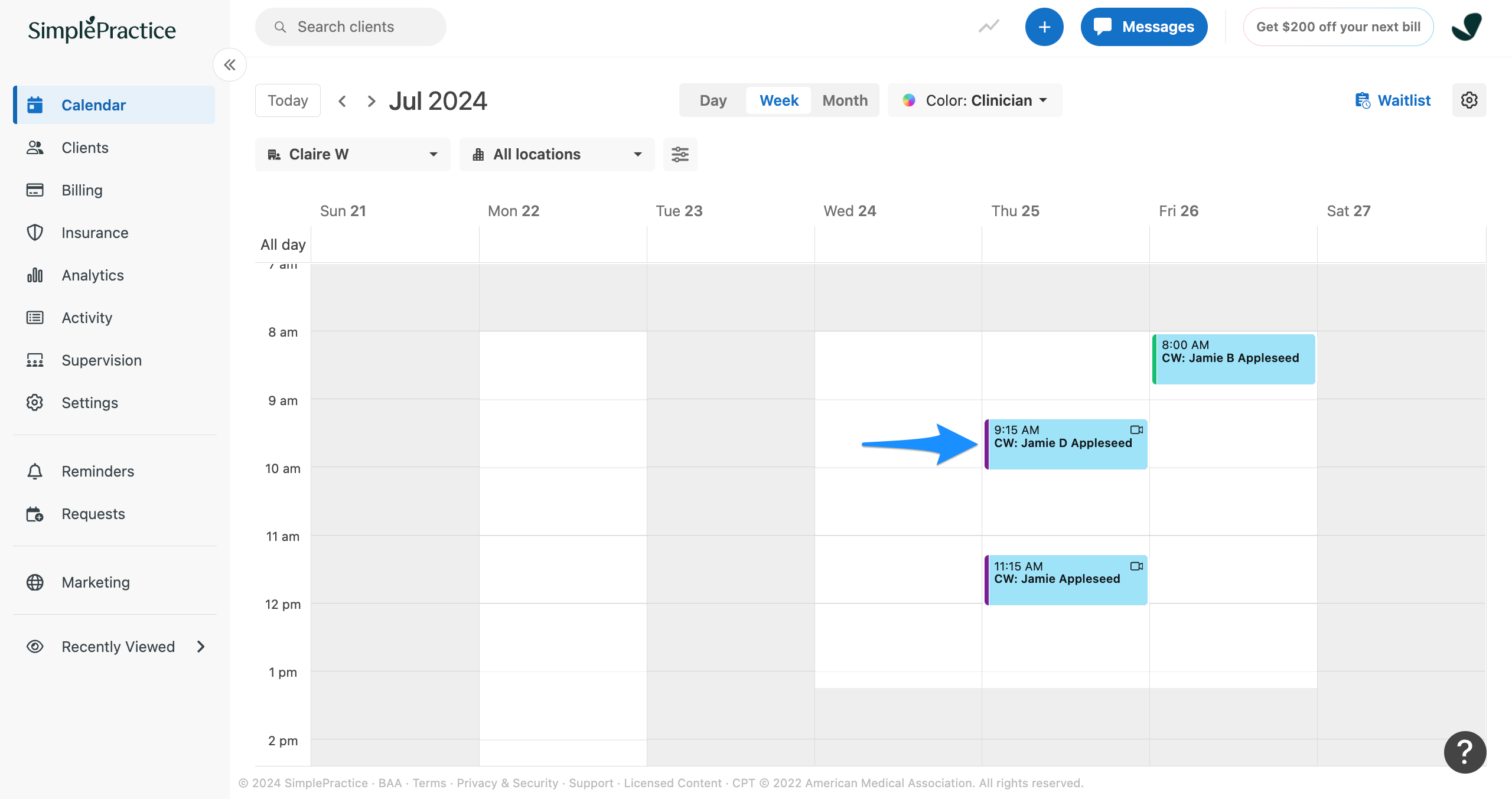
Task: Open the Color: Clinician dropdown
Action: [975, 100]
